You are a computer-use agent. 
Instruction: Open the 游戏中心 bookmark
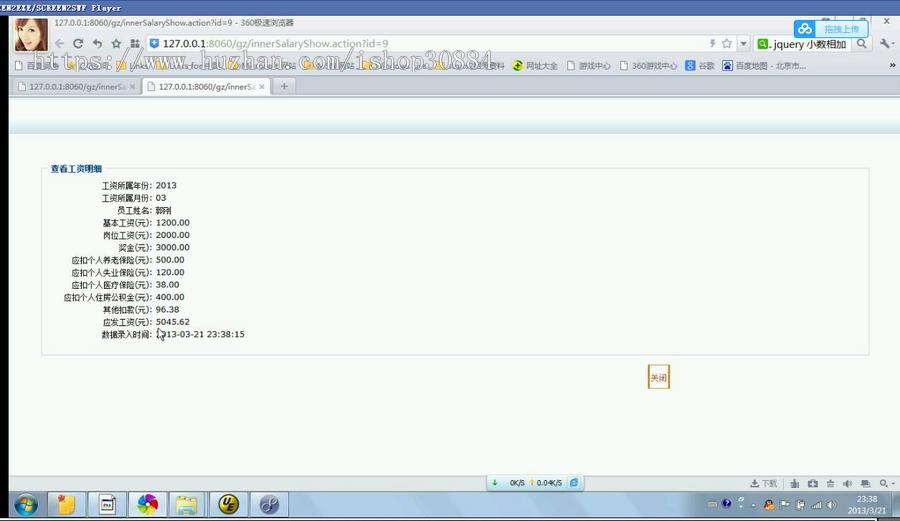[588, 65]
